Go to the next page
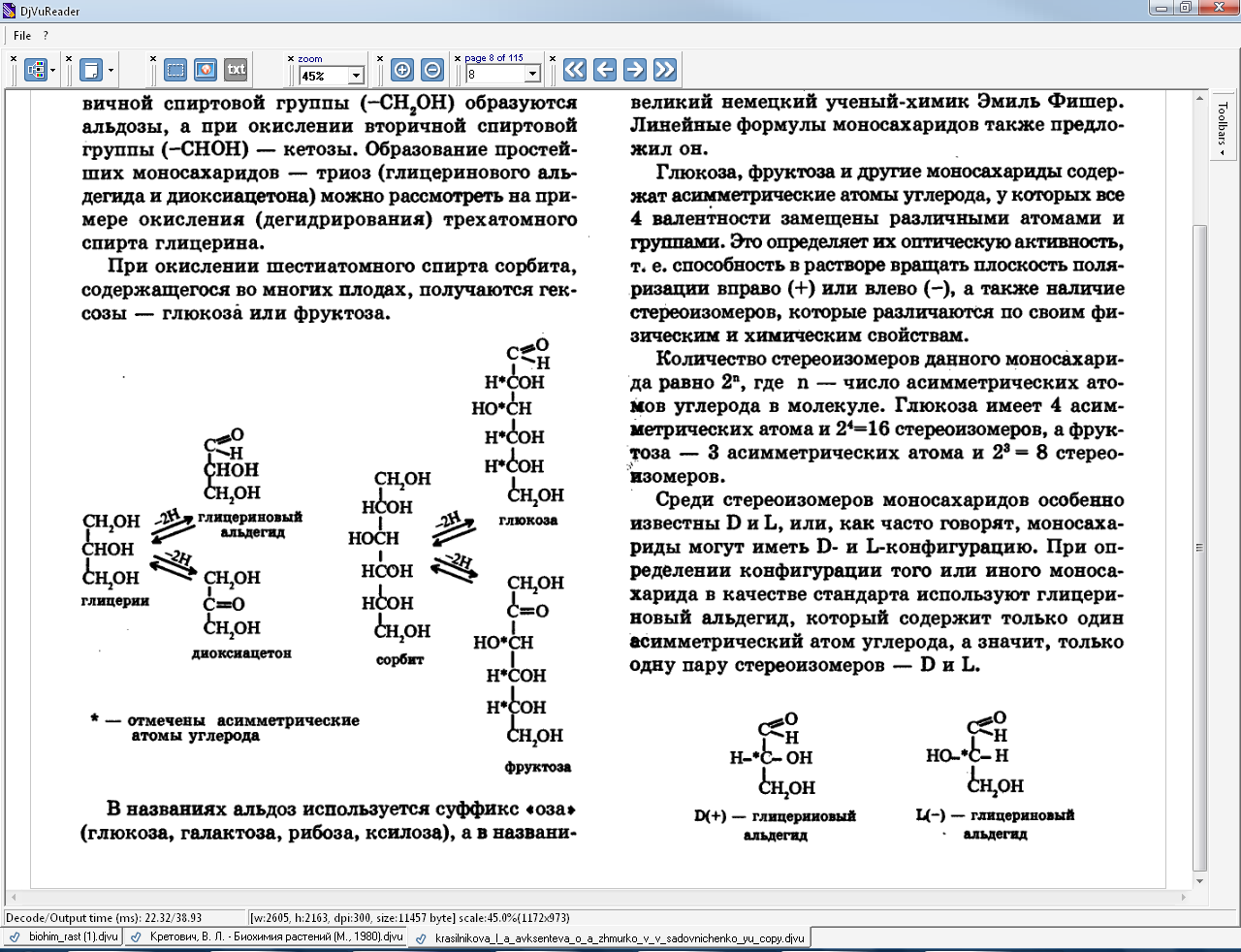This screenshot has height=952, width=1241. [635, 70]
